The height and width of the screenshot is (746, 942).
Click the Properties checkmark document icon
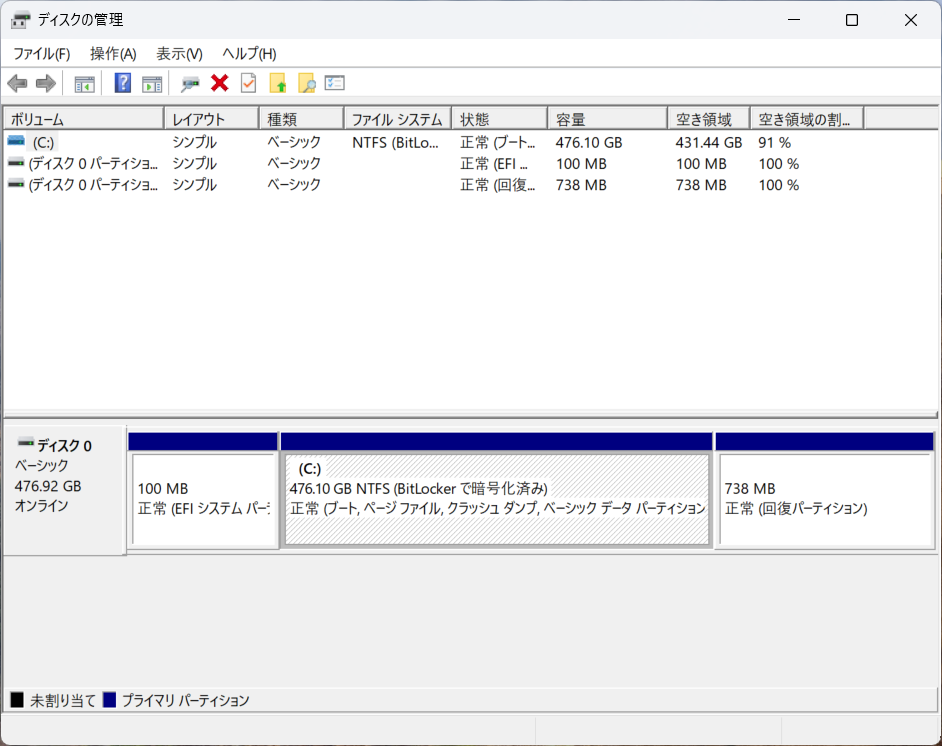248,83
